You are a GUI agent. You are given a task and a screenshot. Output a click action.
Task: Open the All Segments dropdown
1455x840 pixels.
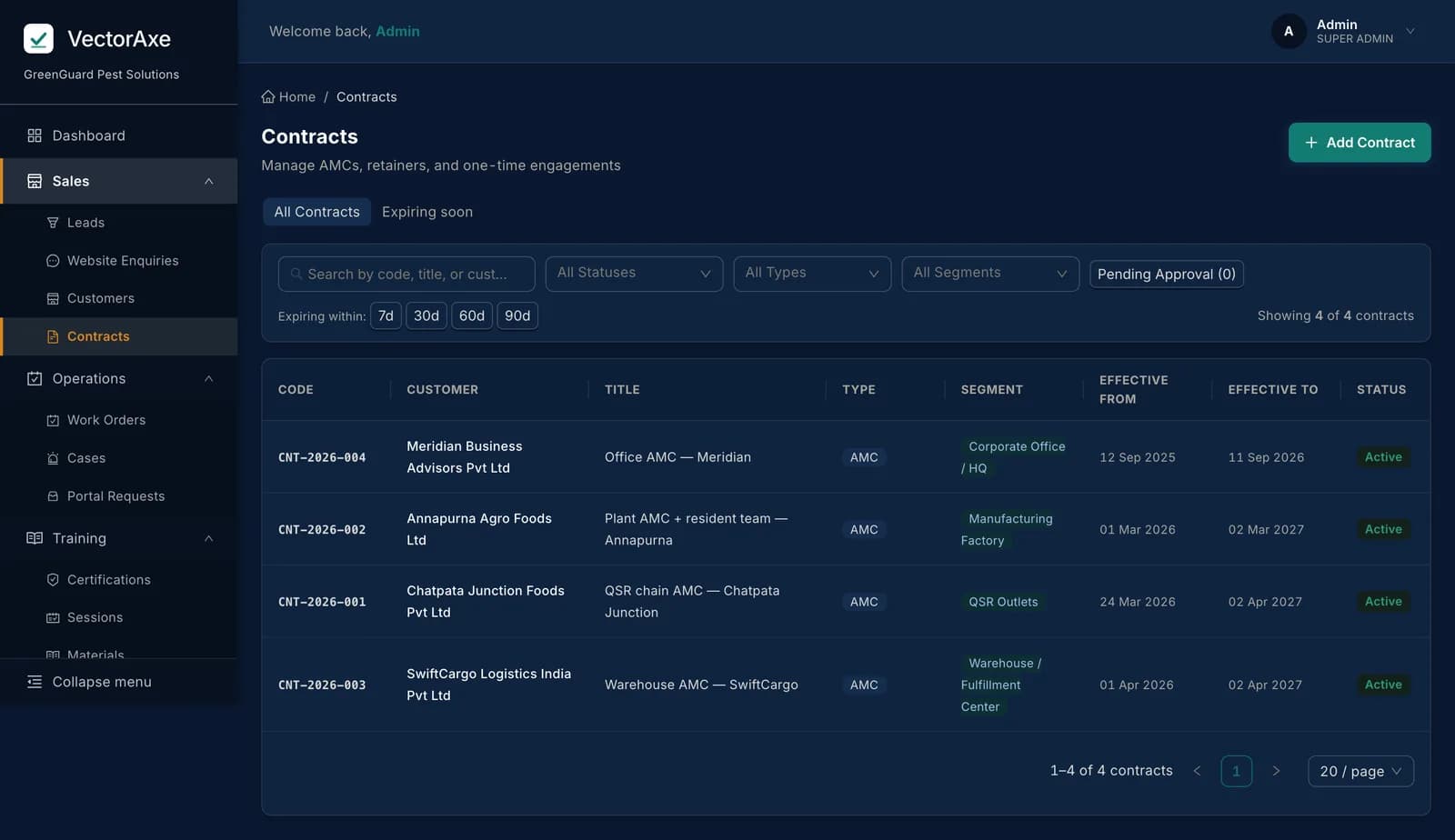coord(990,274)
